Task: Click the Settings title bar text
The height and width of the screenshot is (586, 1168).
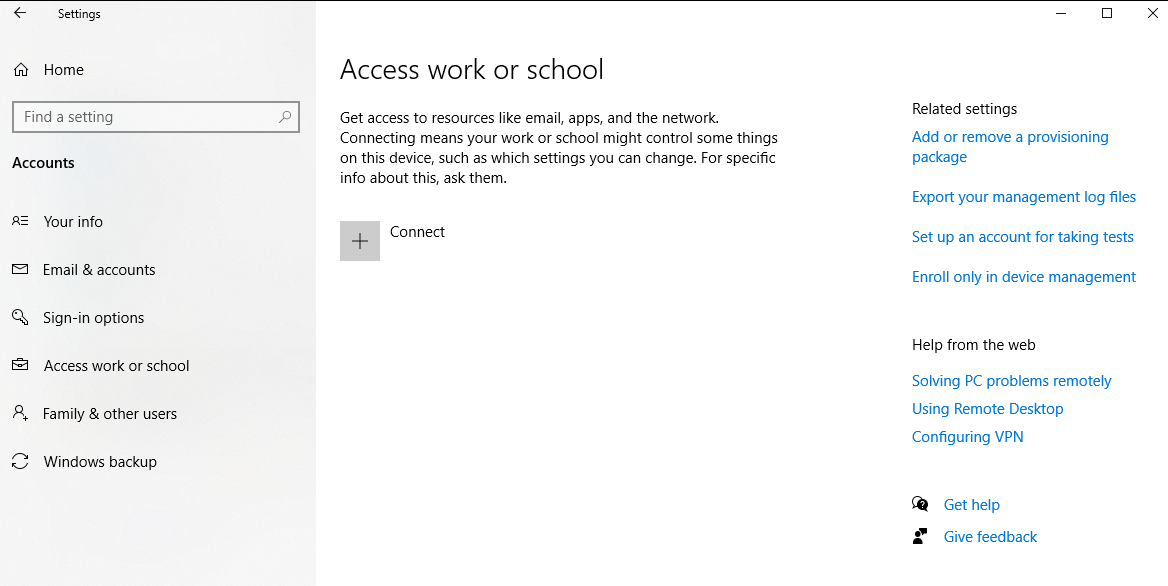Action: [79, 13]
